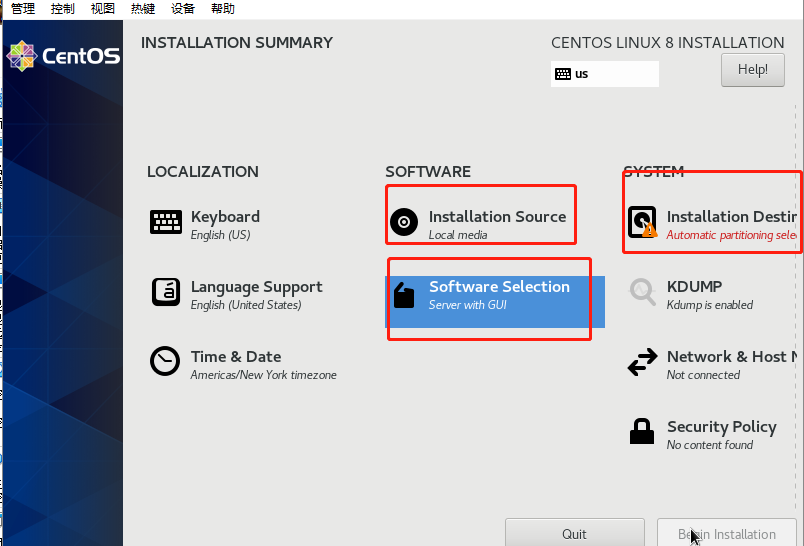Click the Software Selection package icon
Screen dimensions: 804x546
(x=404, y=296)
